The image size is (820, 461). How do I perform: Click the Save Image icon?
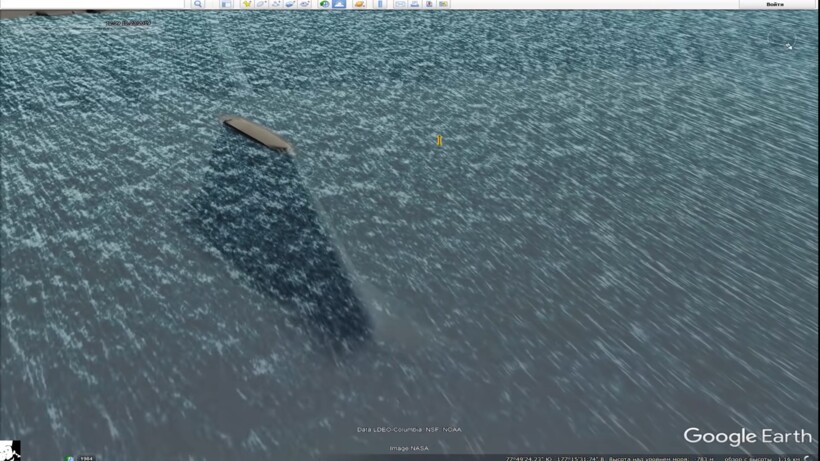pos(428,4)
